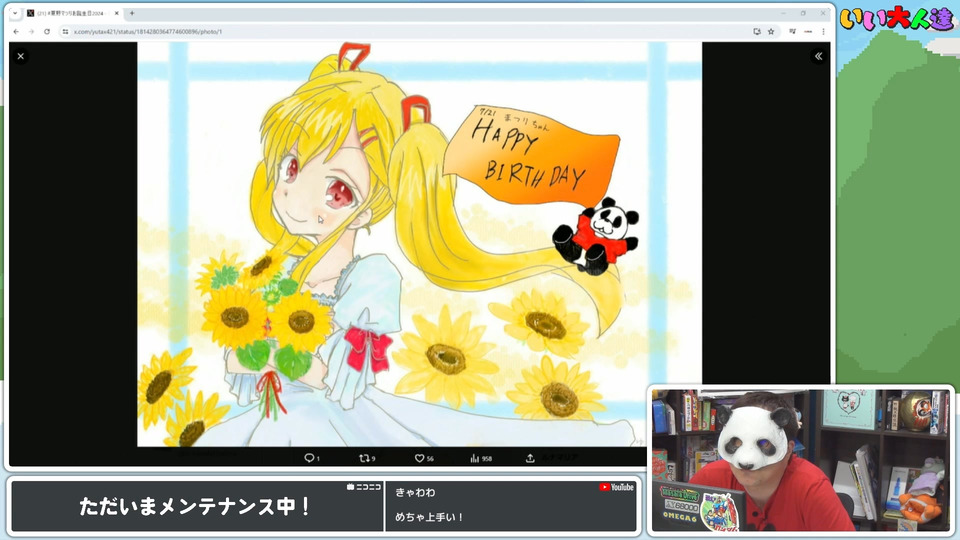Click the share upload icon
960x540 pixels.
530,458
